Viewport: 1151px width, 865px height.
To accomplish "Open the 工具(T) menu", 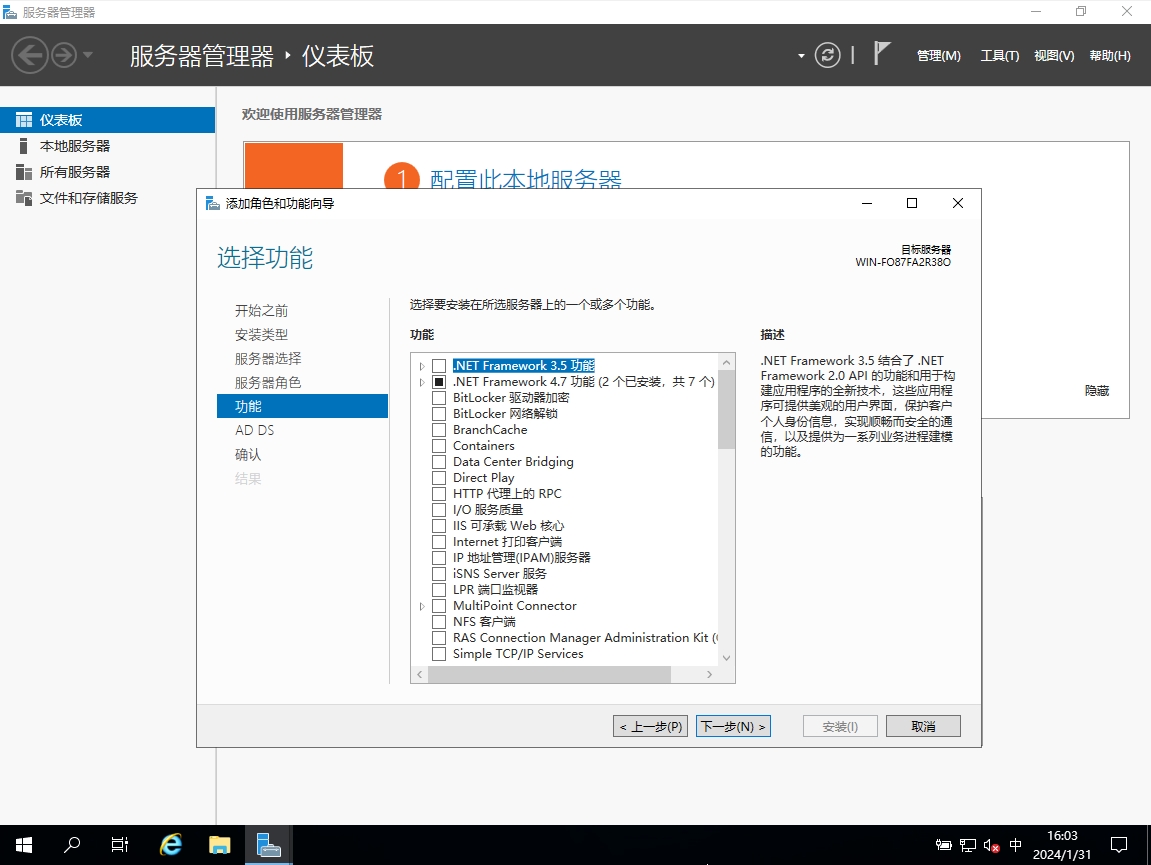I will click(999, 56).
